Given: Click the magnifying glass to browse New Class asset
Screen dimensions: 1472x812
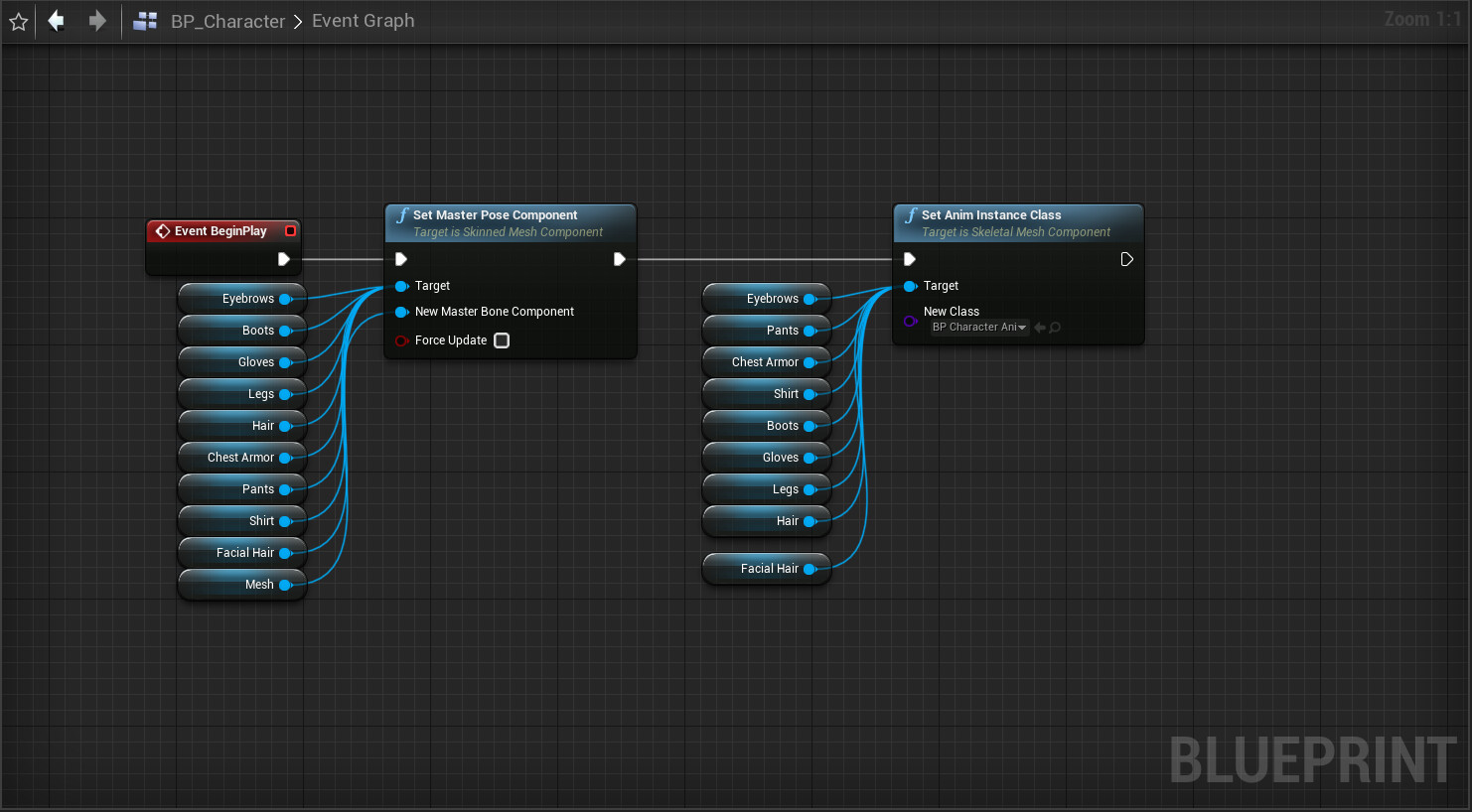Looking at the screenshot, I should click(1056, 327).
